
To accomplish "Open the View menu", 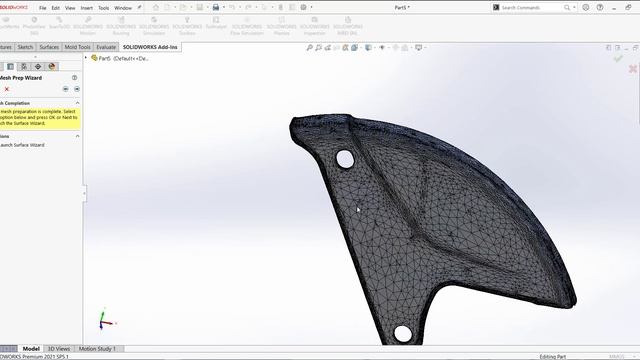I will tap(70, 8).
